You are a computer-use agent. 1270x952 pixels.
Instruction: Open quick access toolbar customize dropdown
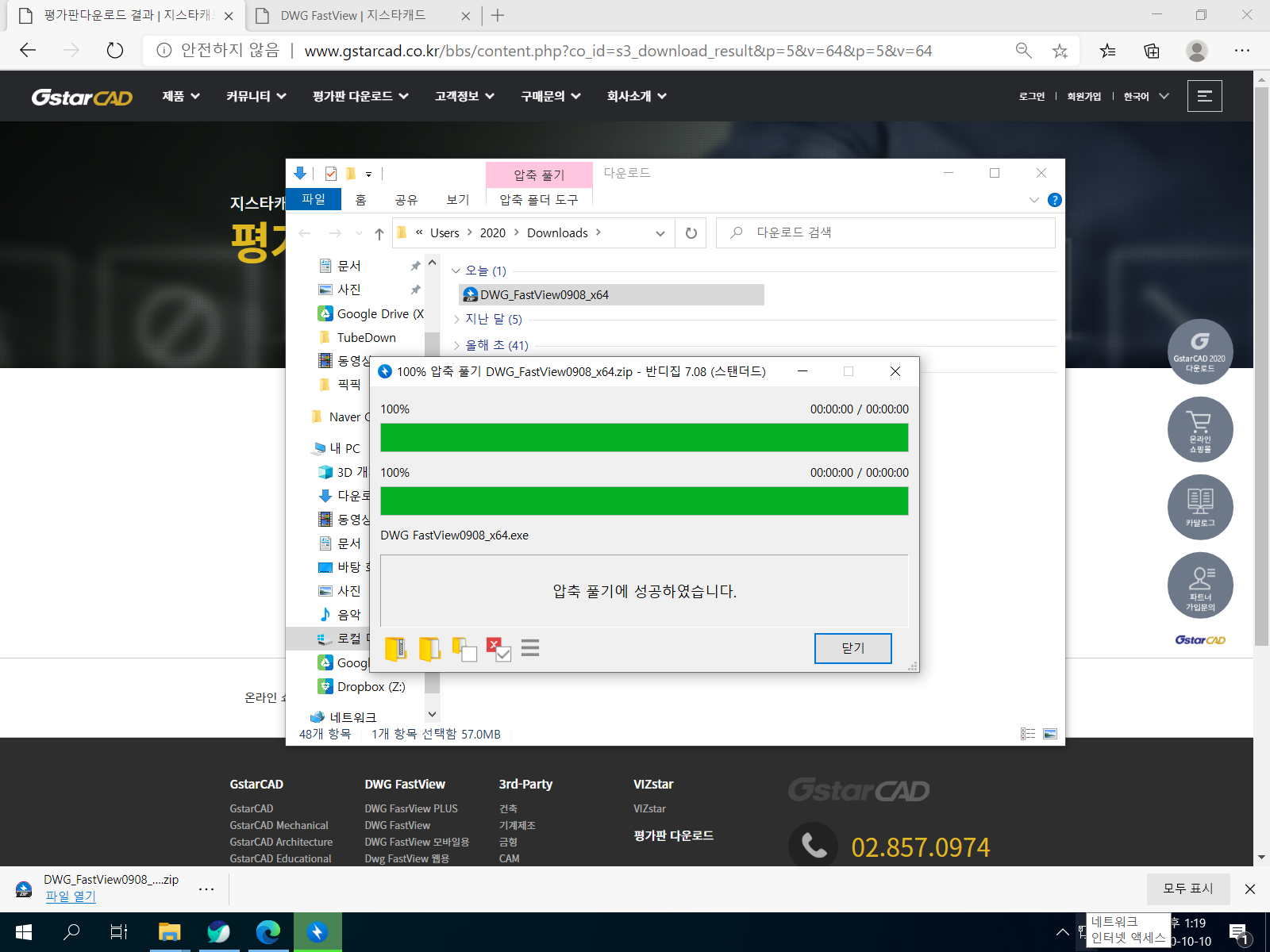368,175
